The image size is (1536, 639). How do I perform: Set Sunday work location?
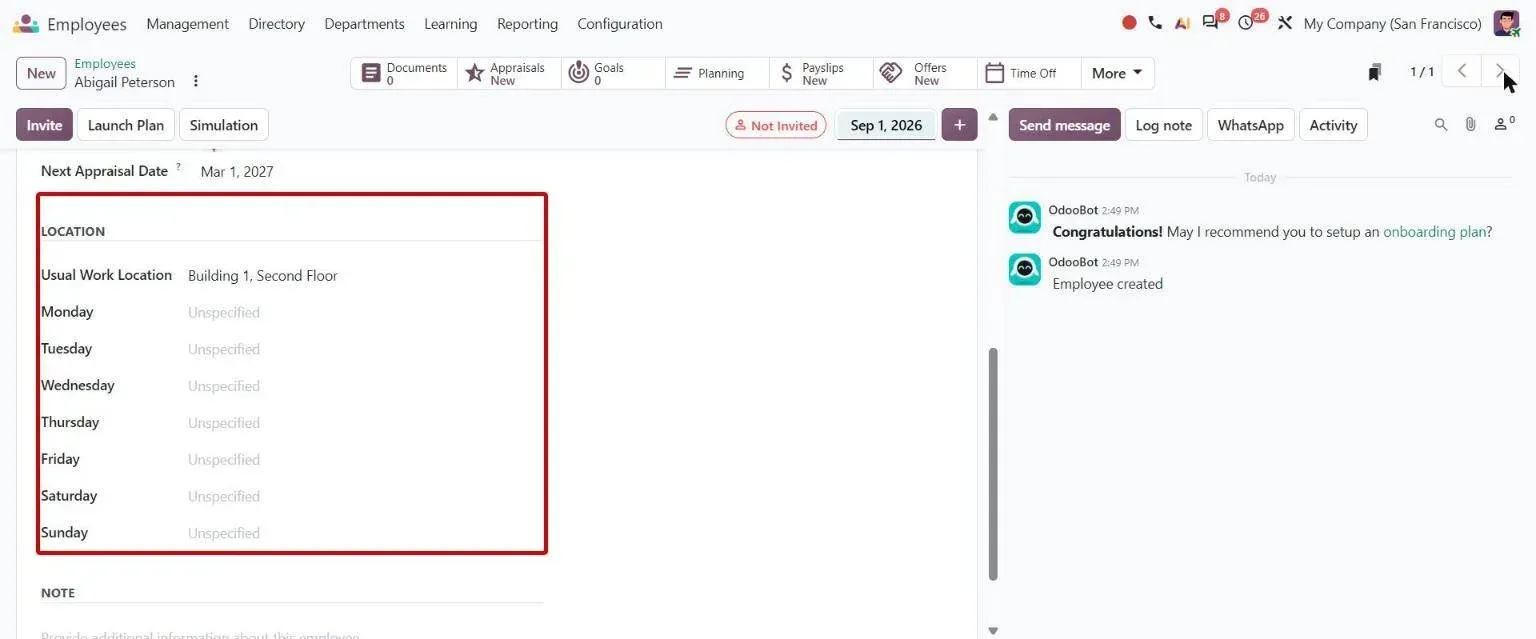click(x=364, y=533)
